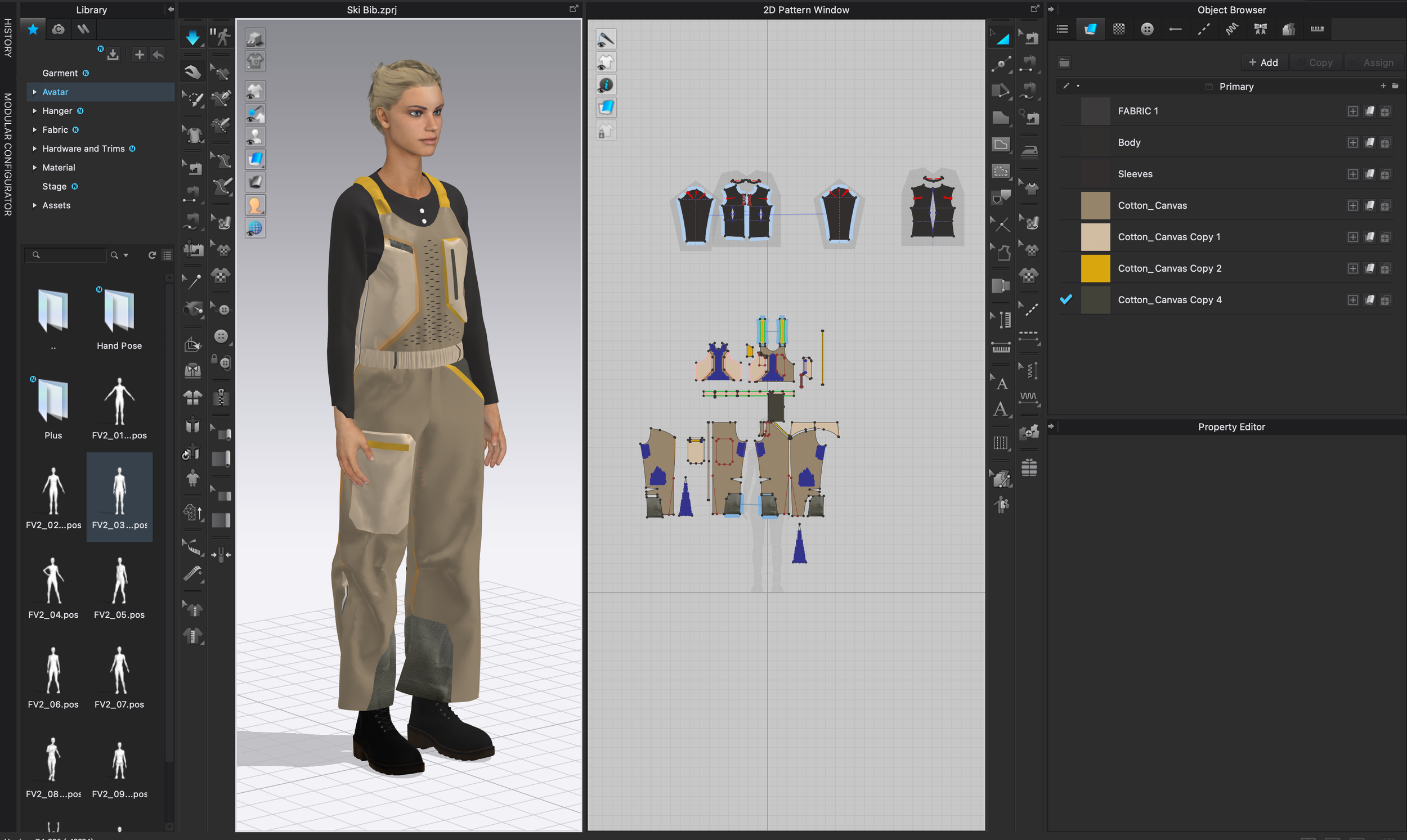Select the Topstitch tab in Object Browser
Image resolution: width=1407 pixels, height=840 pixels.
[1204, 29]
